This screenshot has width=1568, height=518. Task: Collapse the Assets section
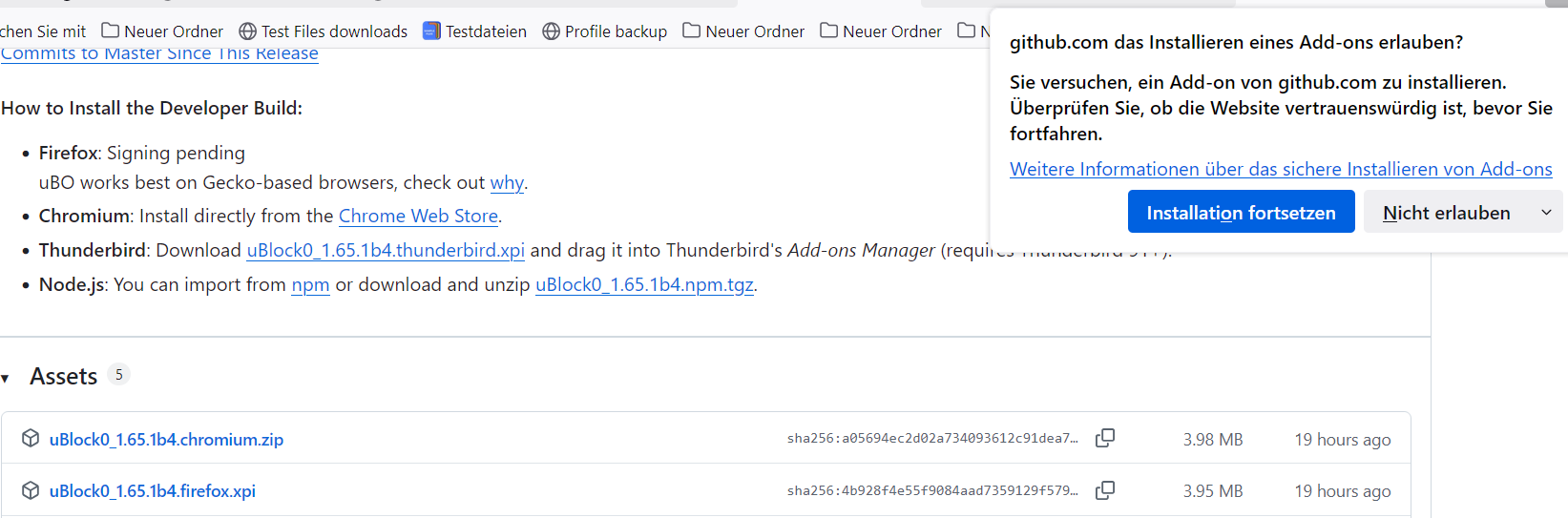(x=6, y=379)
